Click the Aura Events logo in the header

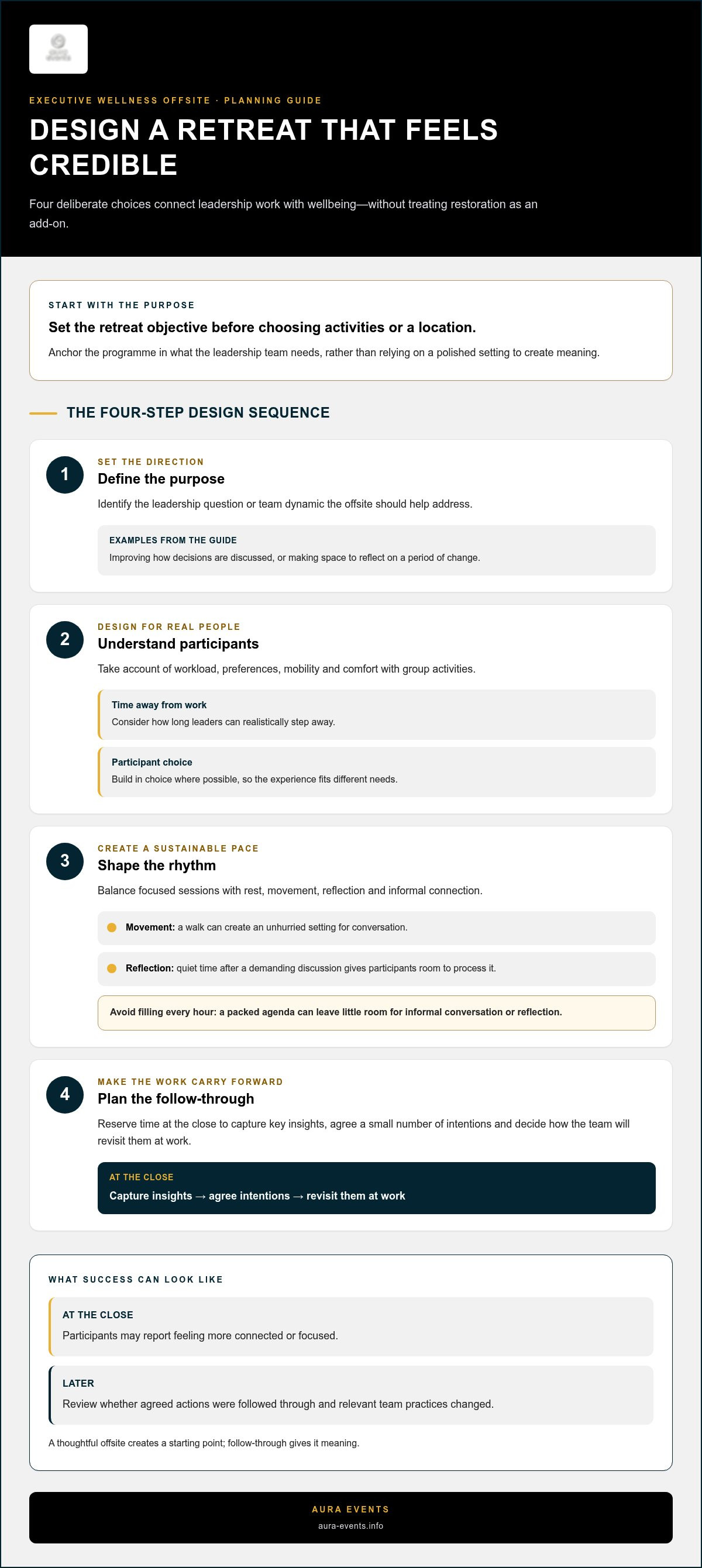click(x=58, y=49)
